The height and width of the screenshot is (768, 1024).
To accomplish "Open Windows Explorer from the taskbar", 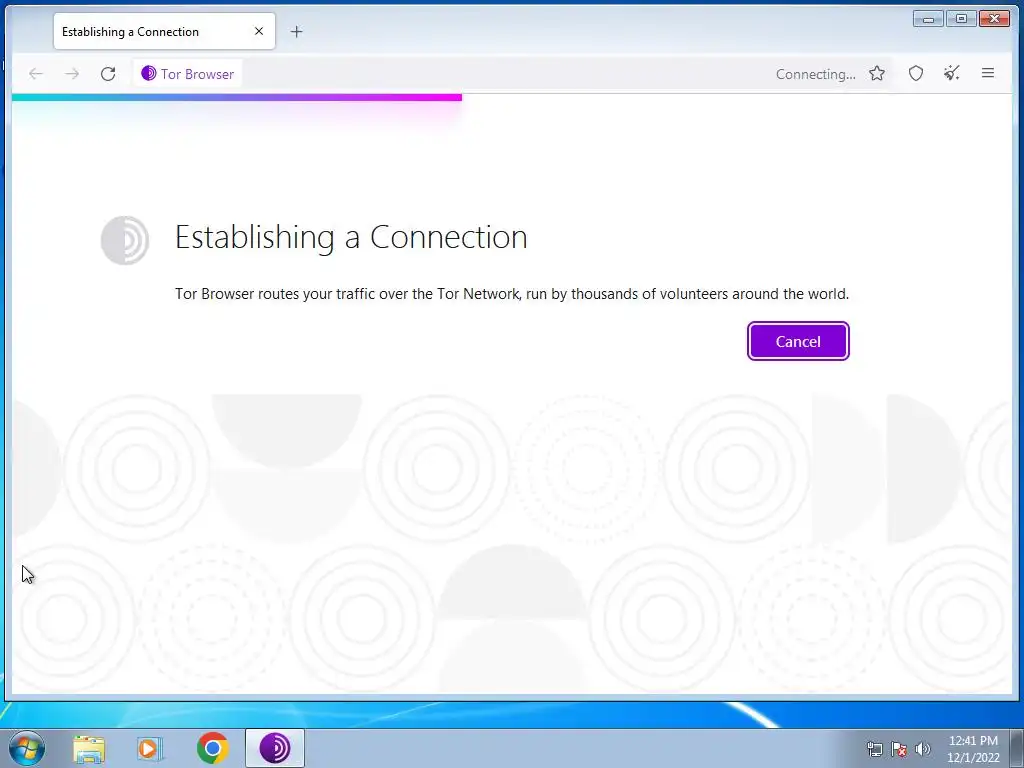I will tap(89, 748).
